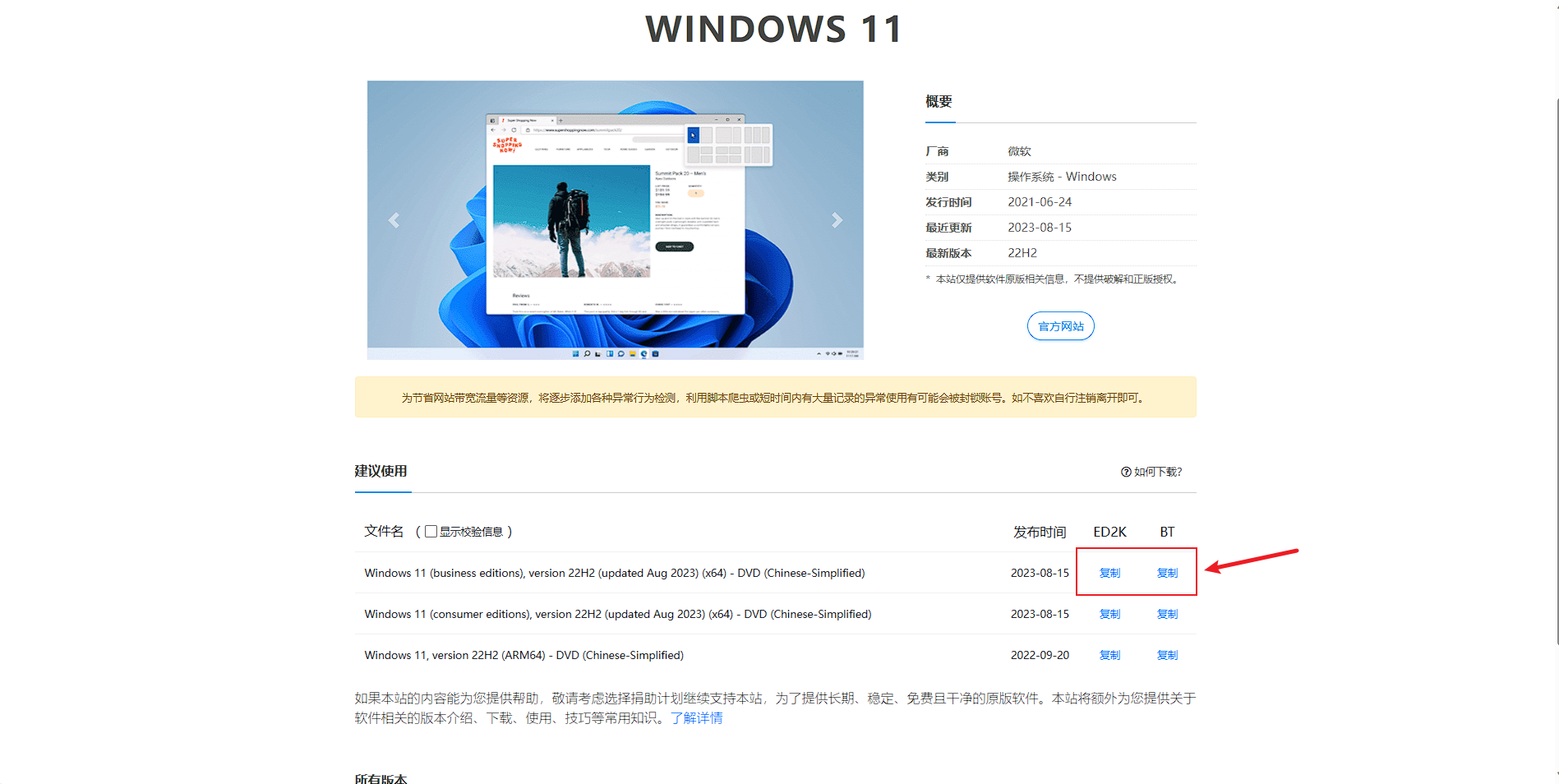Copy ED2K link for consumer editions
The width and height of the screenshot is (1559, 784).
coord(1109,614)
